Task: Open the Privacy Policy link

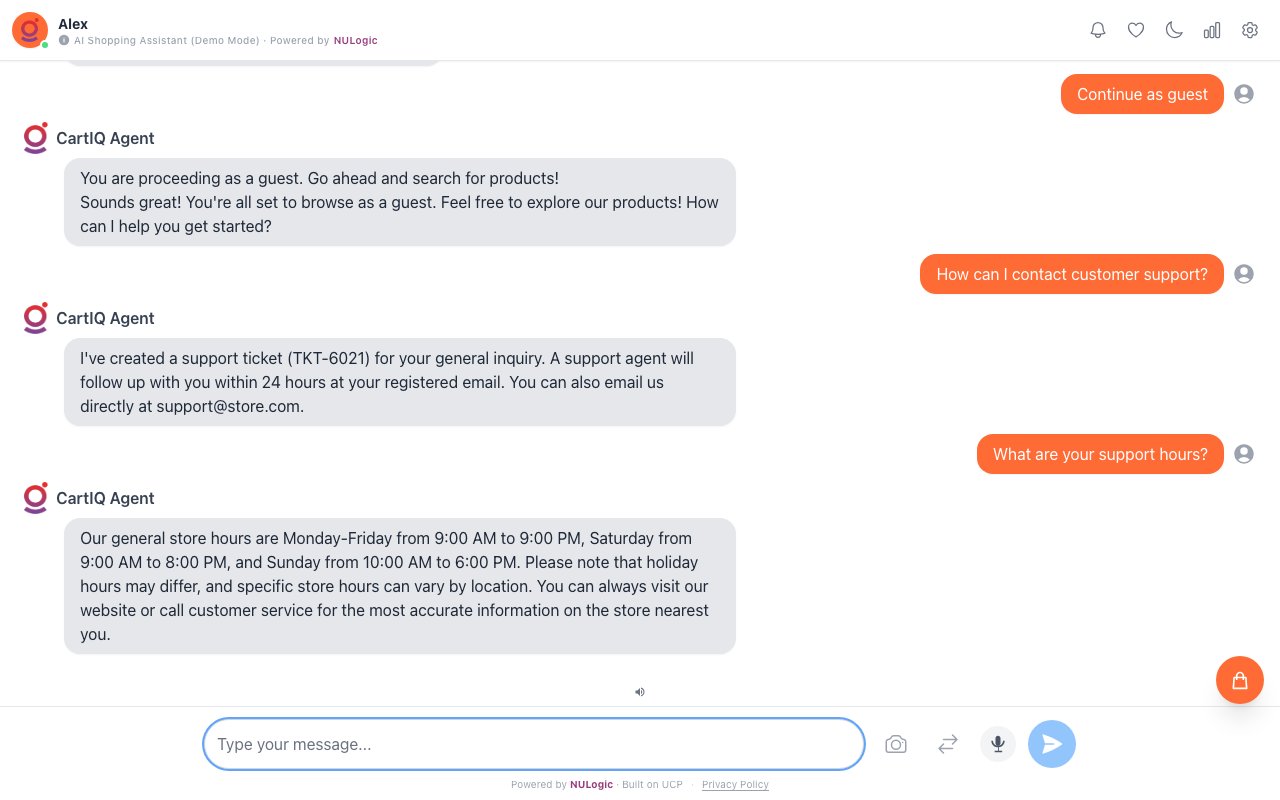Action: [735, 785]
